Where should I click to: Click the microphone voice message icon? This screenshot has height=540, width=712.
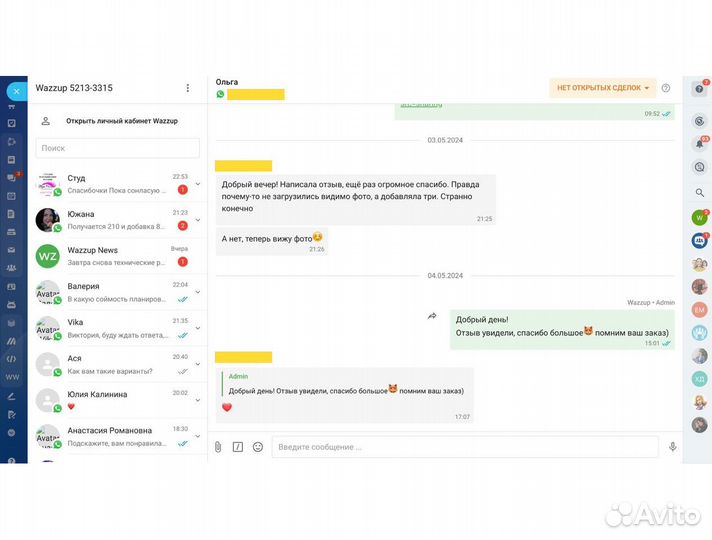click(x=672, y=447)
